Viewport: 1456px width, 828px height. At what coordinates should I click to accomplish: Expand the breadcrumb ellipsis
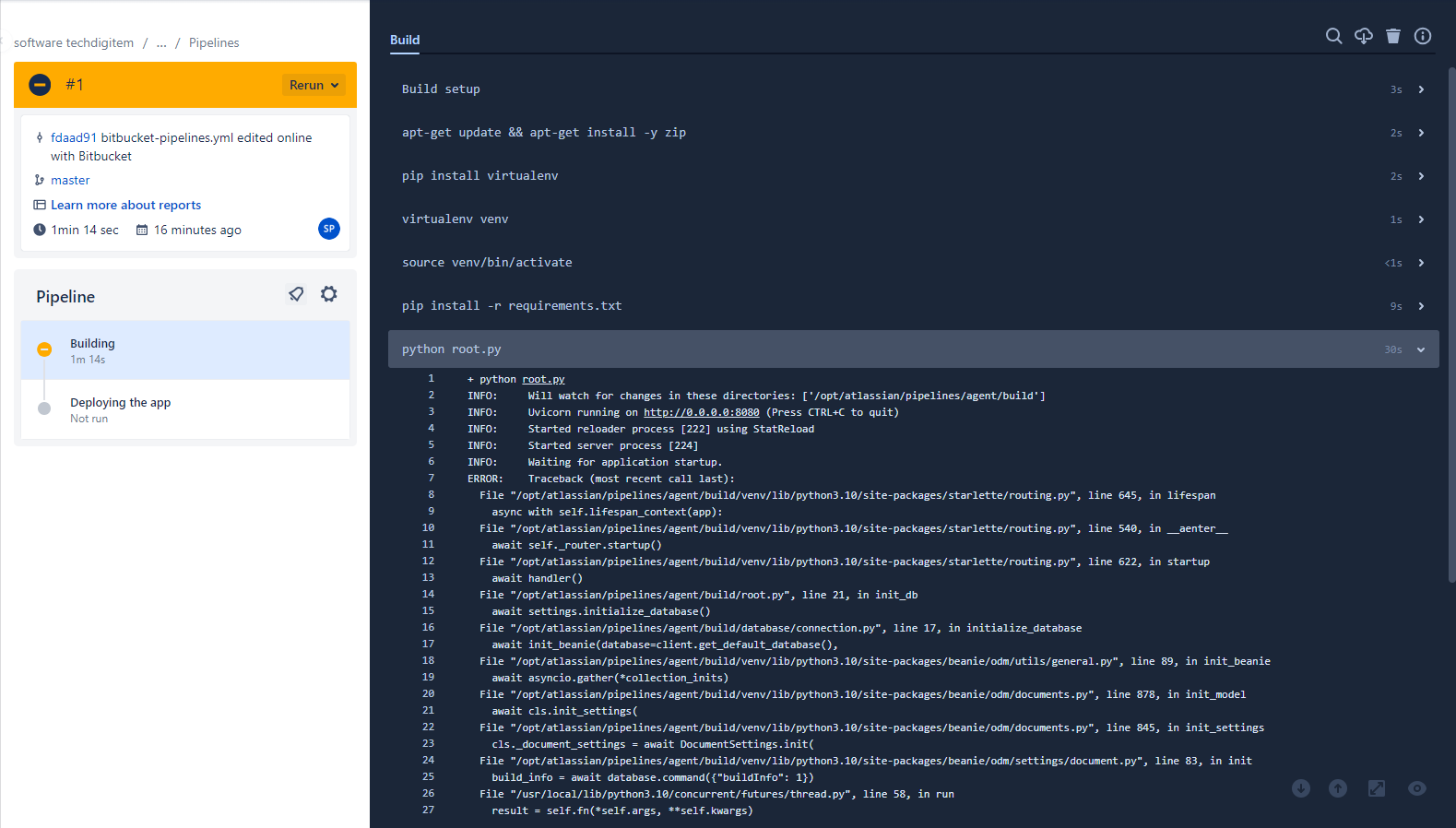coord(161,42)
